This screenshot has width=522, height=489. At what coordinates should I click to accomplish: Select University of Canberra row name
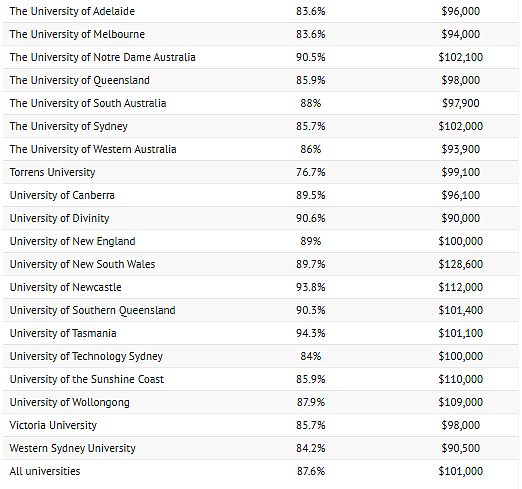tap(62, 195)
